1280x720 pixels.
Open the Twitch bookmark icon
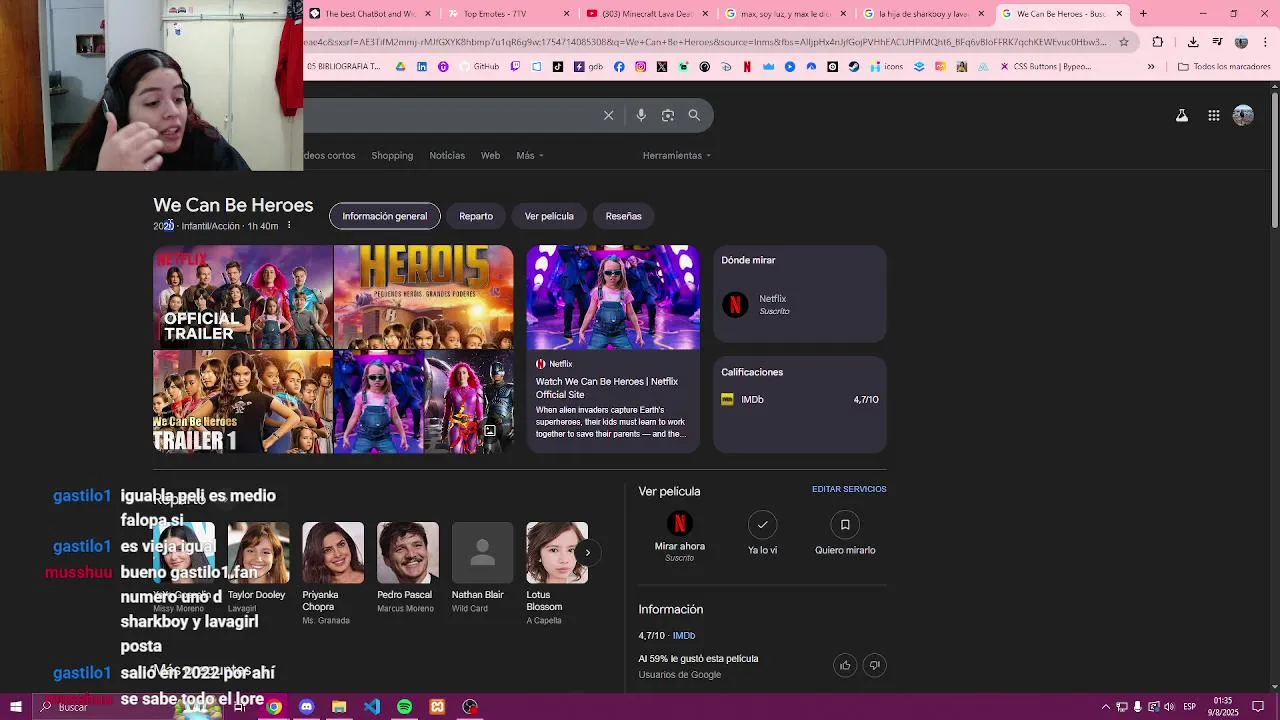pos(516,67)
